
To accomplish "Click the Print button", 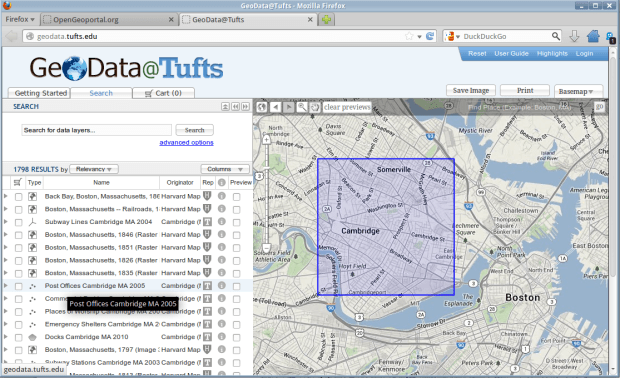I will (x=525, y=91).
